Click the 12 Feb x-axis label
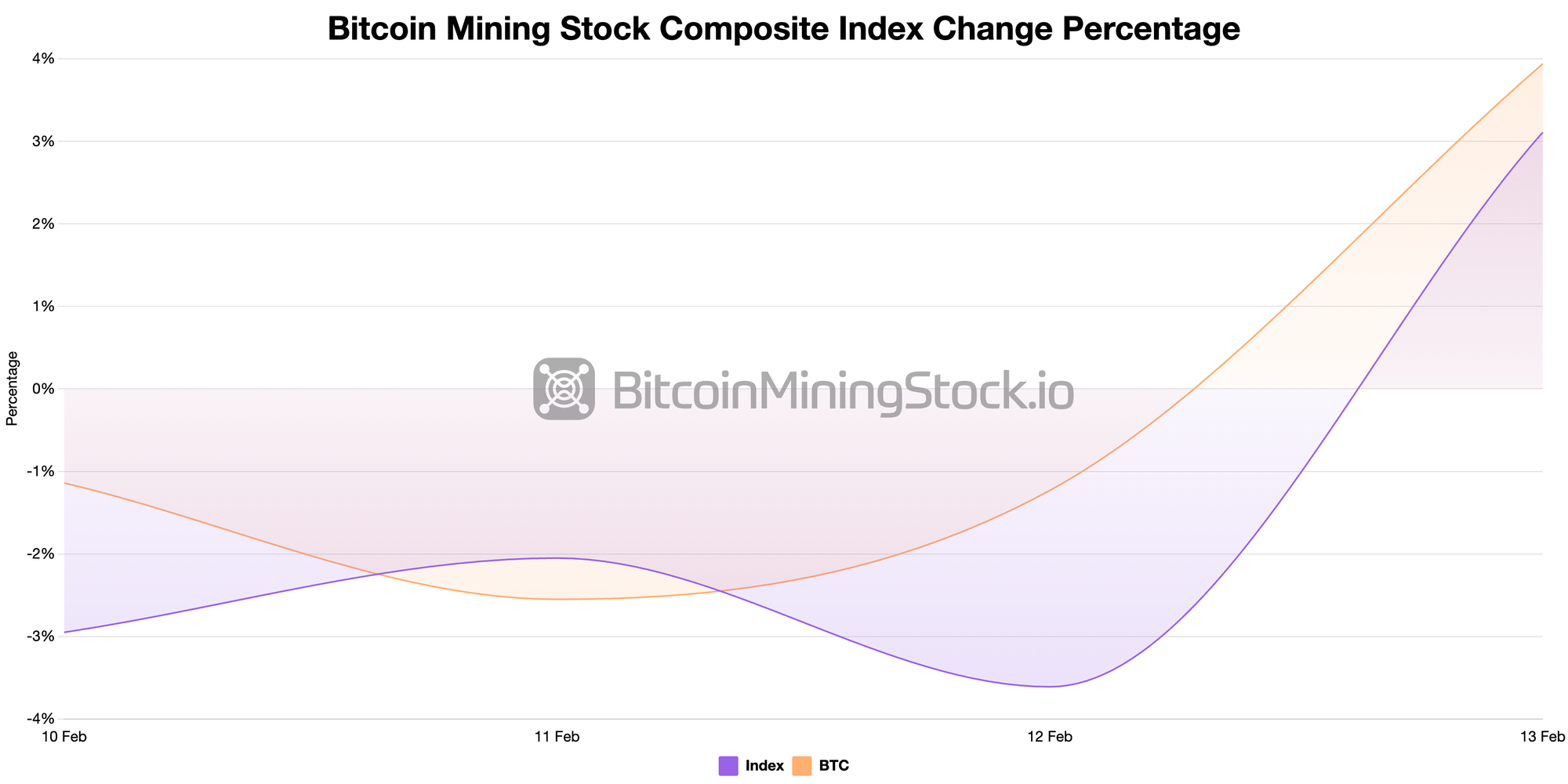The image size is (1568, 784). tap(1049, 736)
